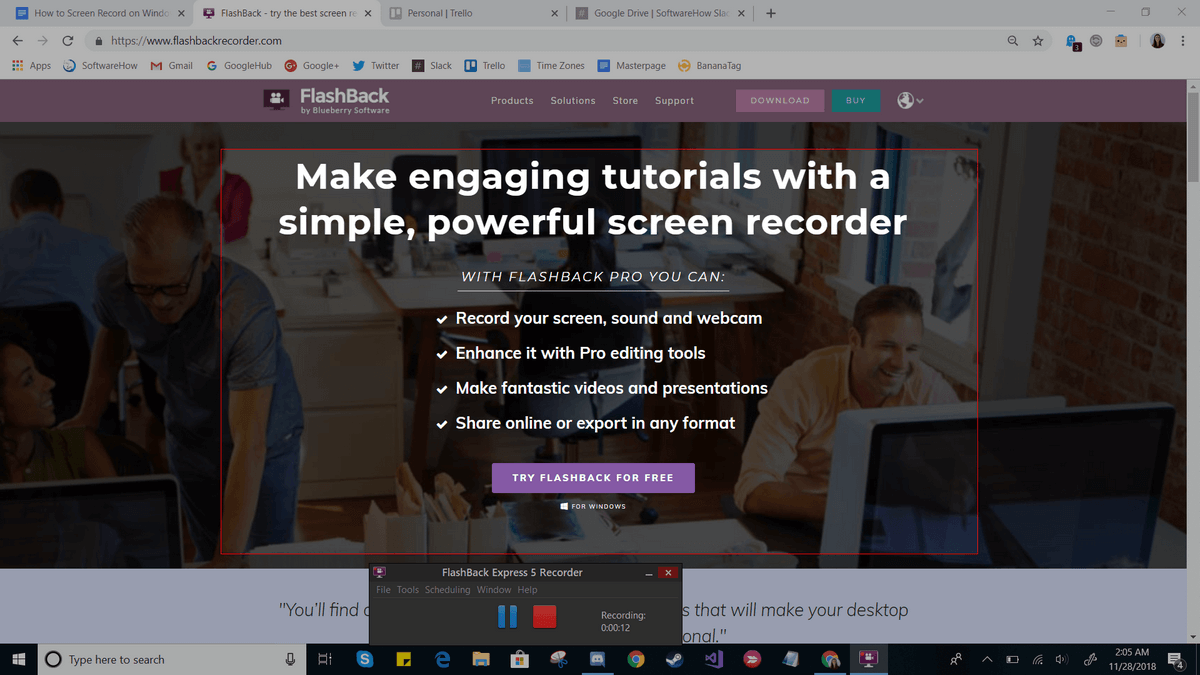The height and width of the screenshot is (675, 1200).
Task: Open the Support navigation link
Action: coord(674,101)
